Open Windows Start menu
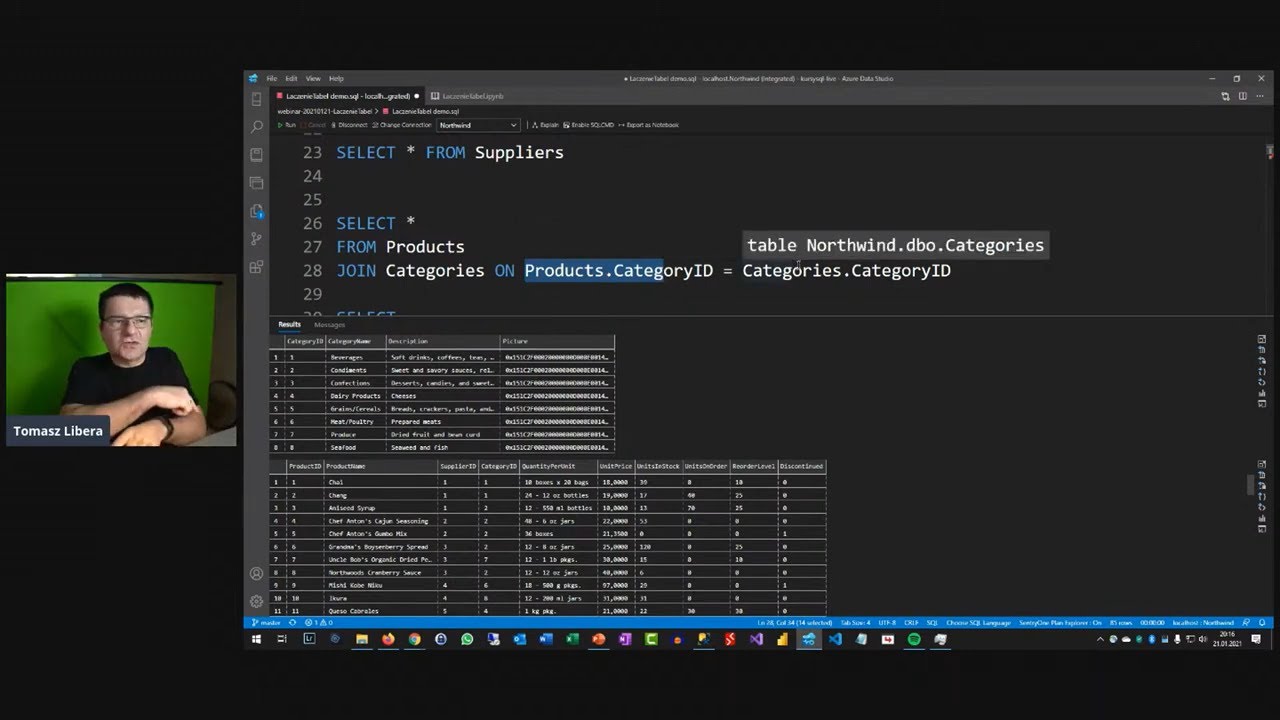The width and height of the screenshot is (1280, 720). 256,639
